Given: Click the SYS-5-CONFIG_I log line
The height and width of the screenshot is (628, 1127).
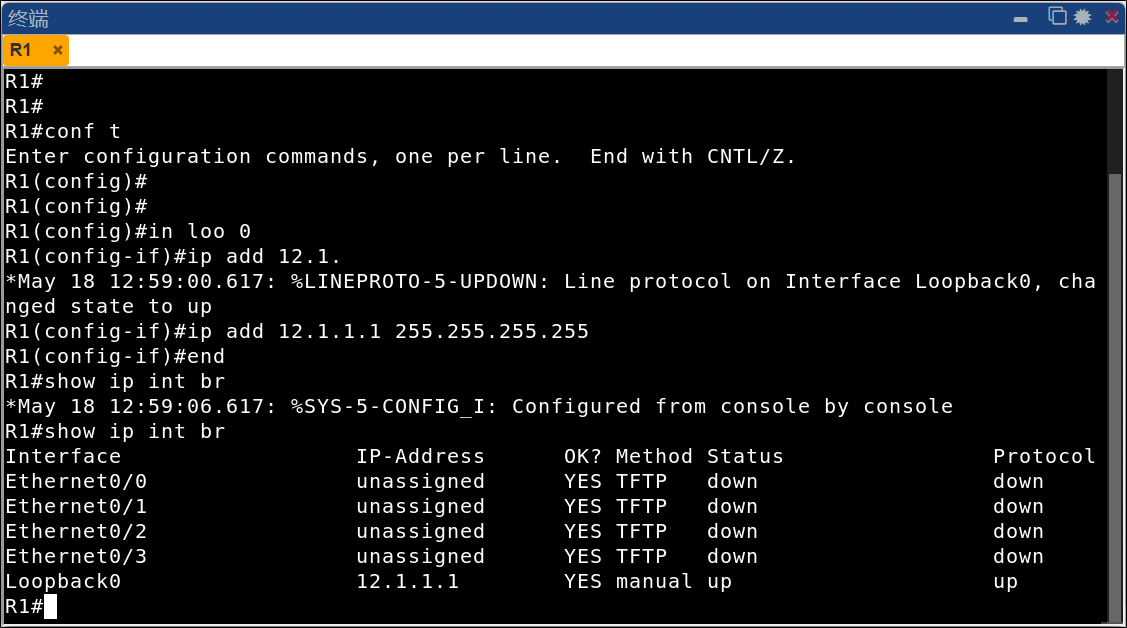Looking at the screenshot, I should pos(479,407).
